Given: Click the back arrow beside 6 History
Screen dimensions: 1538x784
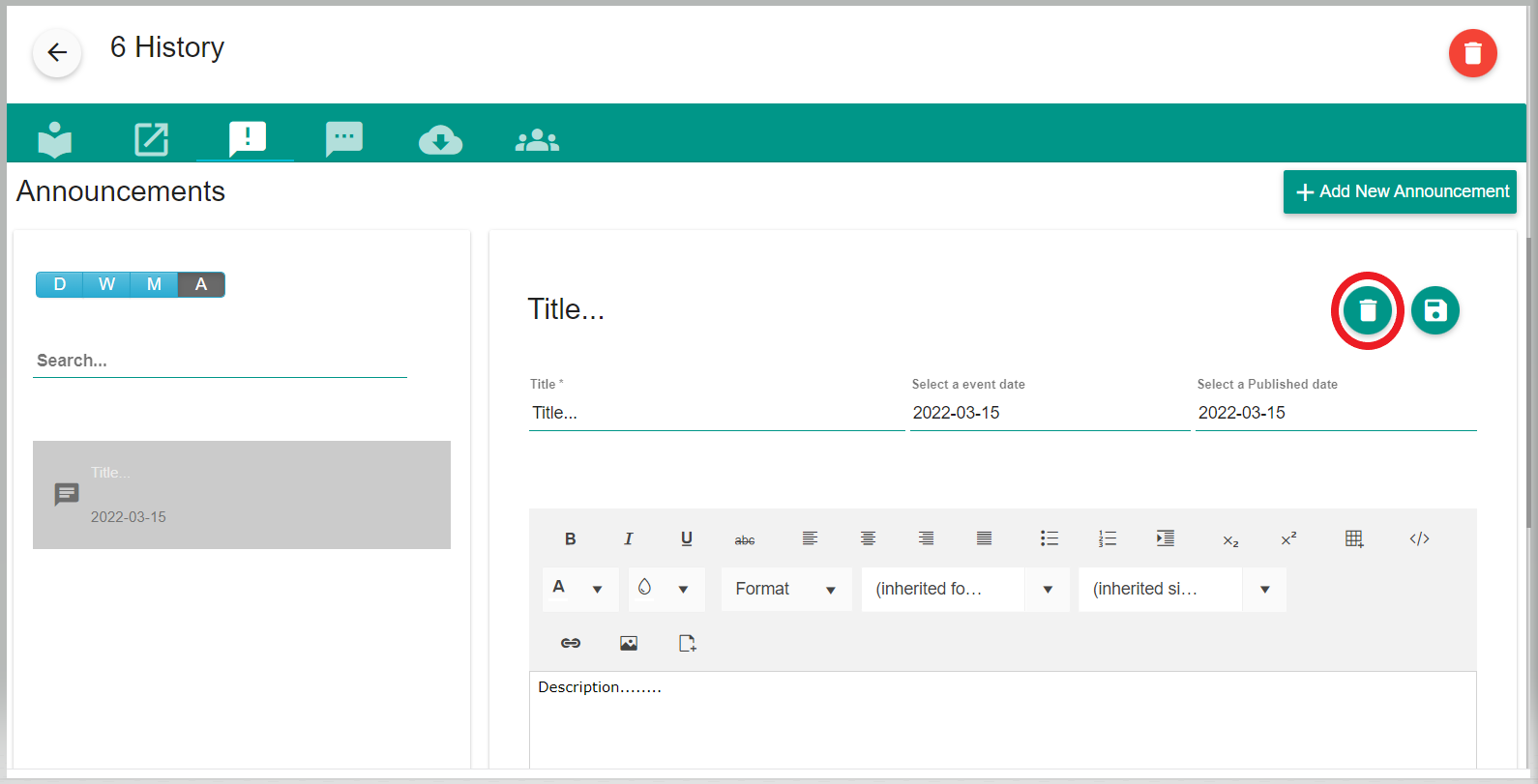Looking at the screenshot, I should click(x=57, y=52).
